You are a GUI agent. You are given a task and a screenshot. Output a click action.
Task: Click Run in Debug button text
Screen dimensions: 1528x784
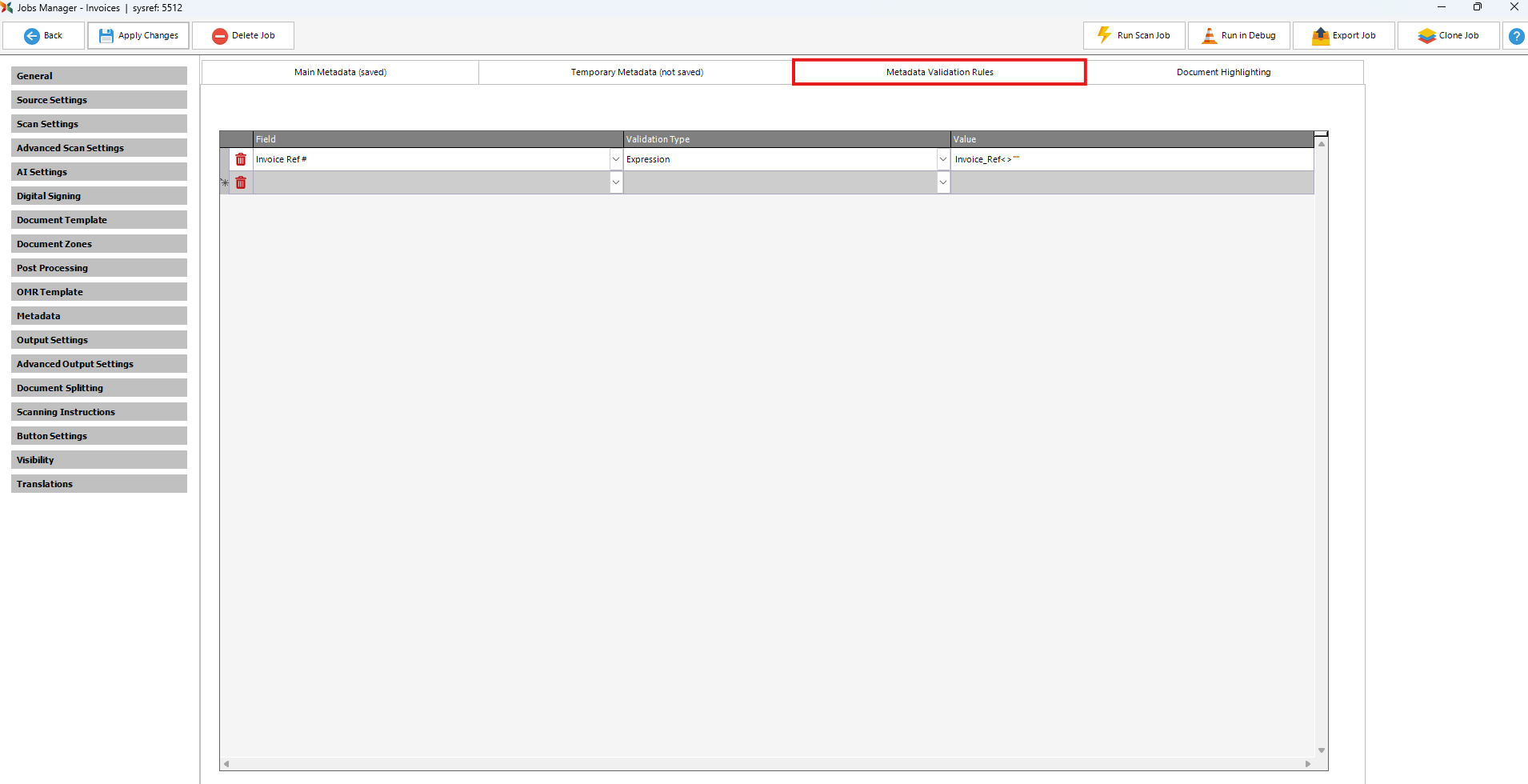1248,36
